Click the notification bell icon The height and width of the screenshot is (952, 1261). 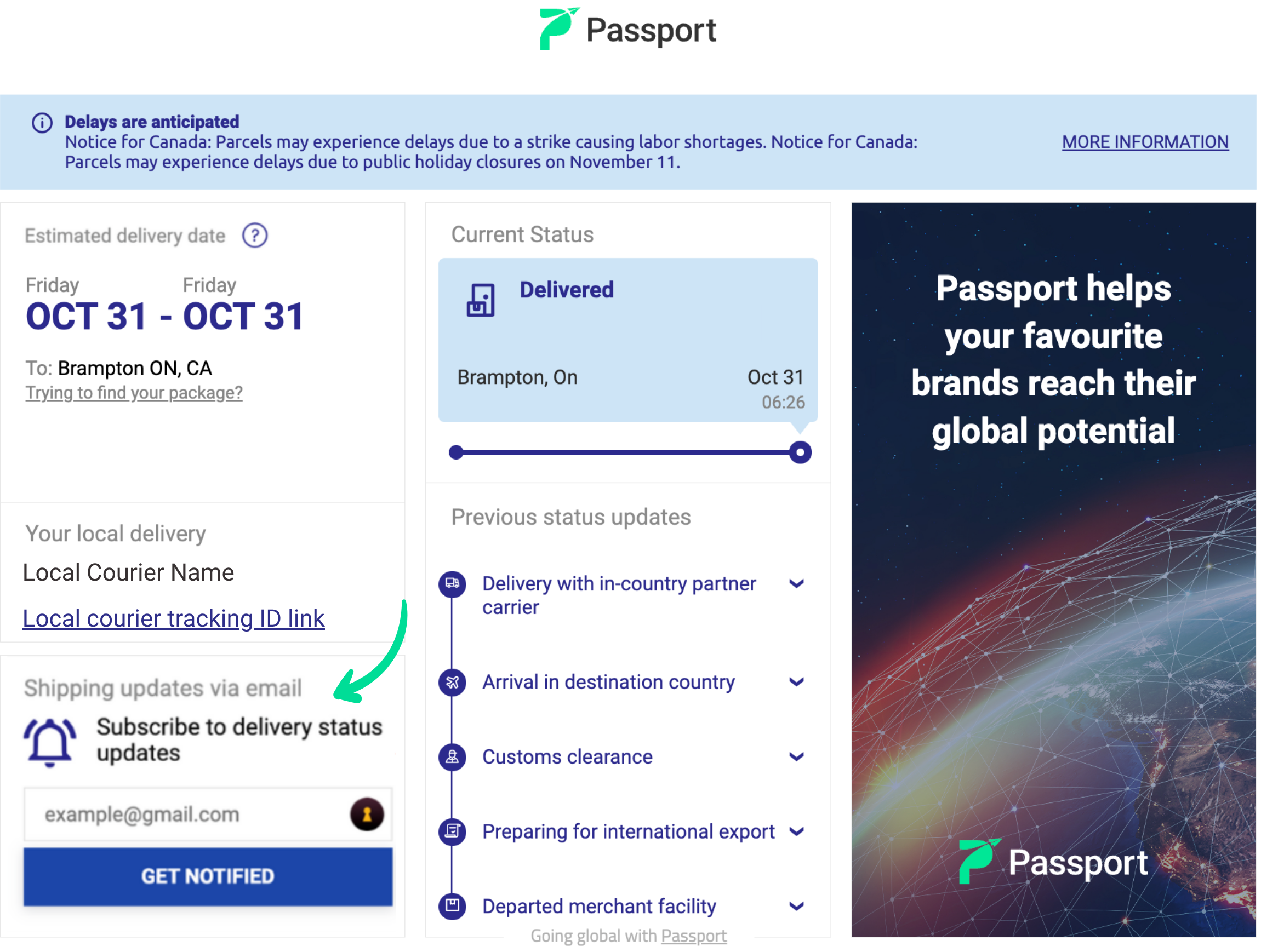[50, 741]
